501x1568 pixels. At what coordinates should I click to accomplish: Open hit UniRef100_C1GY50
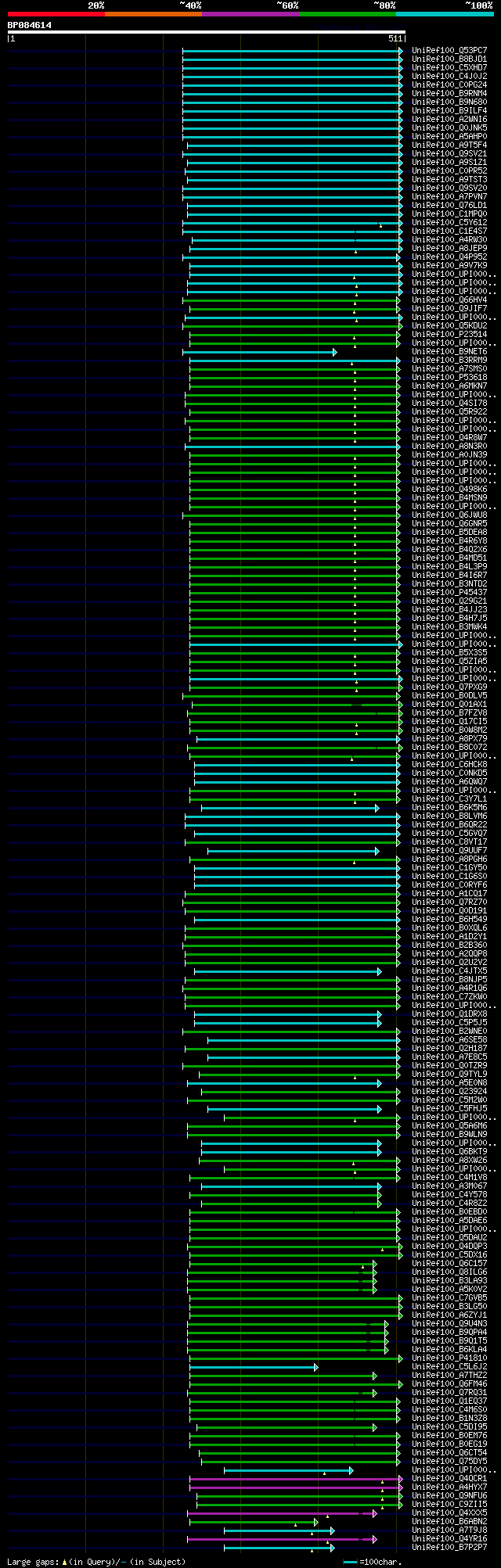(x=449, y=868)
